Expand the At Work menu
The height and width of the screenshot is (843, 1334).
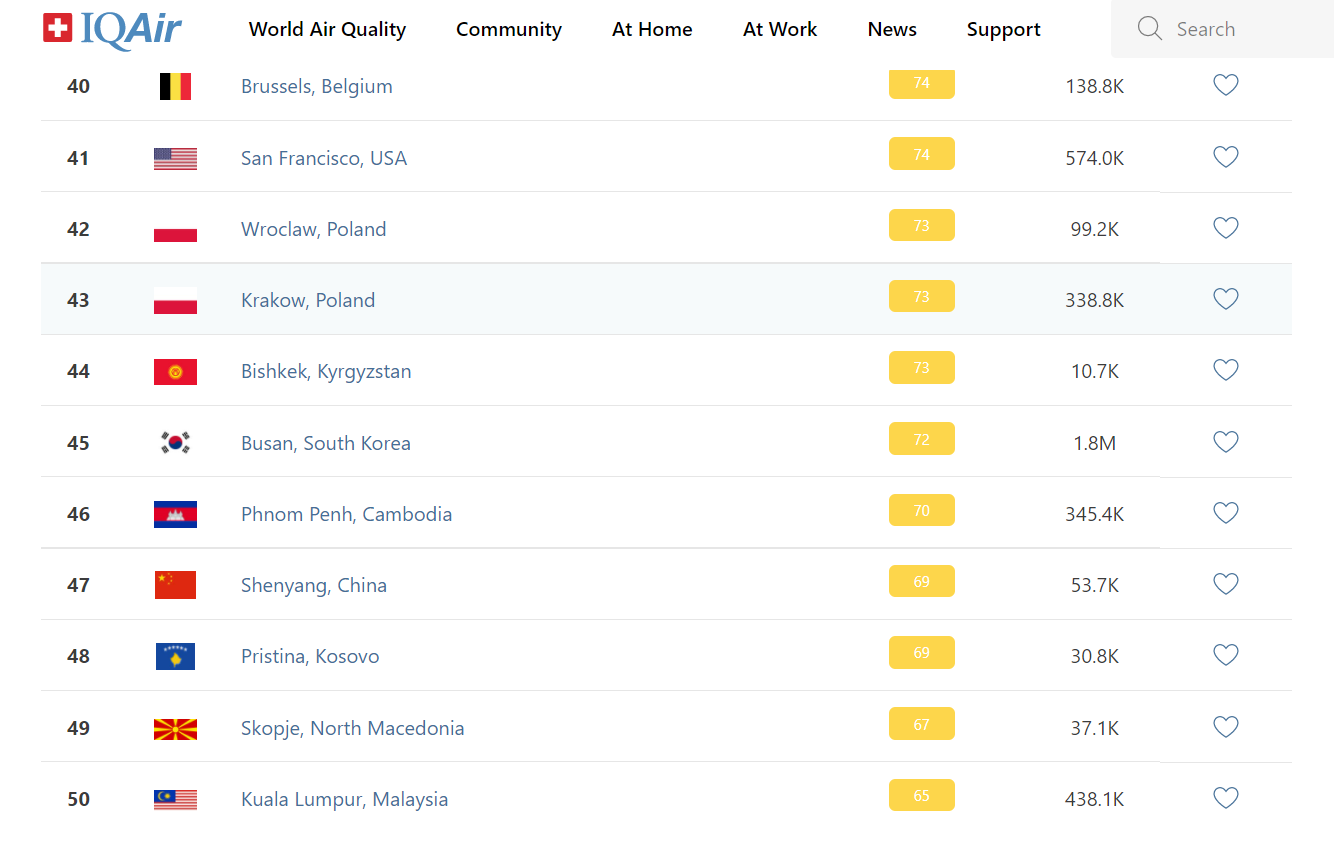(x=779, y=30)
